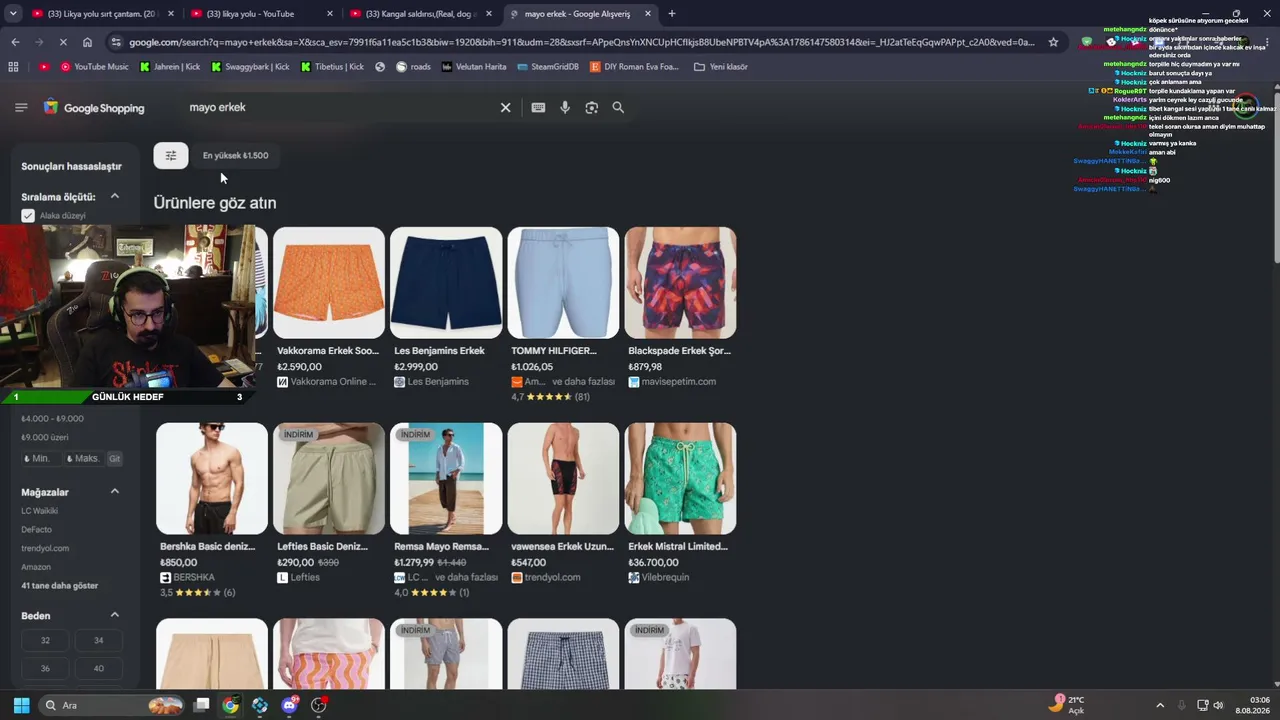1280x720 pixels.
Task: Bookmark this page with the star icon
Action: point(1053,42)
